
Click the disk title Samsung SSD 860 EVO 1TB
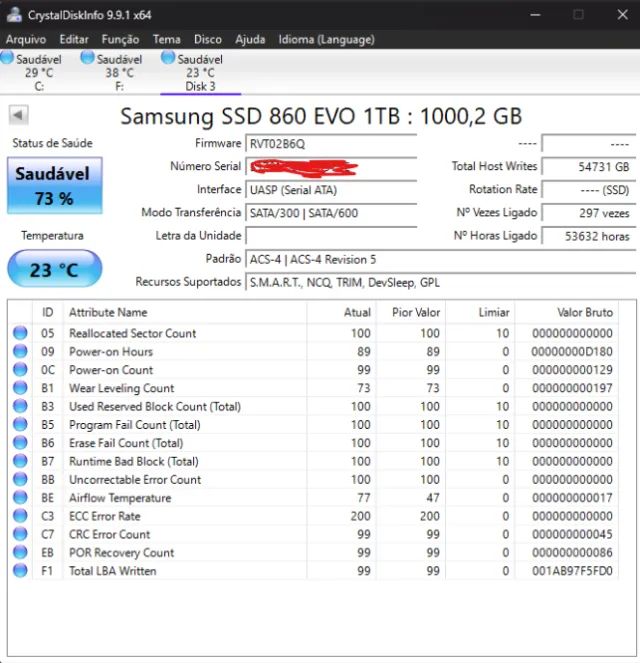click(x=321, y=116)
